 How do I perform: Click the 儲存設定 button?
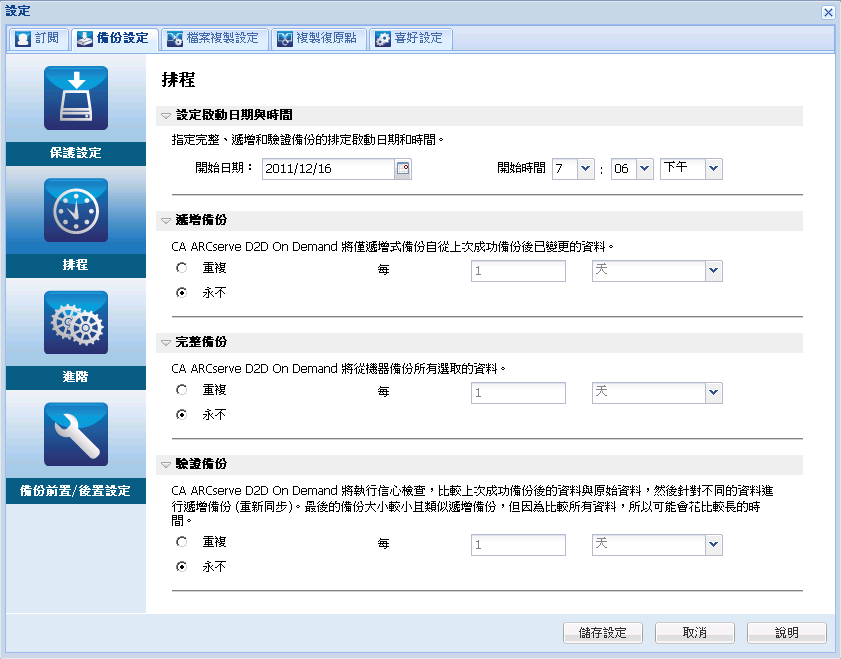(x=603, y=633)
